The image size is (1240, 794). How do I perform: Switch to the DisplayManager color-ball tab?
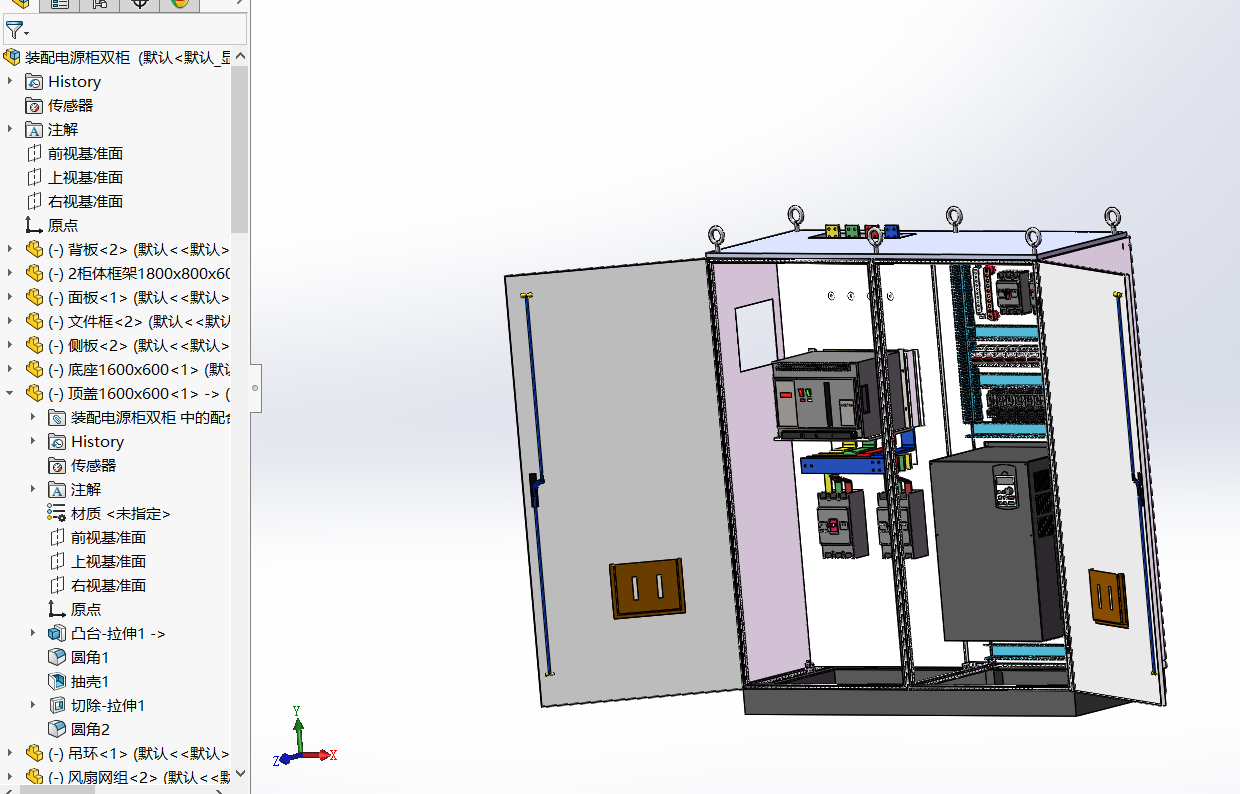coord(179,4)
